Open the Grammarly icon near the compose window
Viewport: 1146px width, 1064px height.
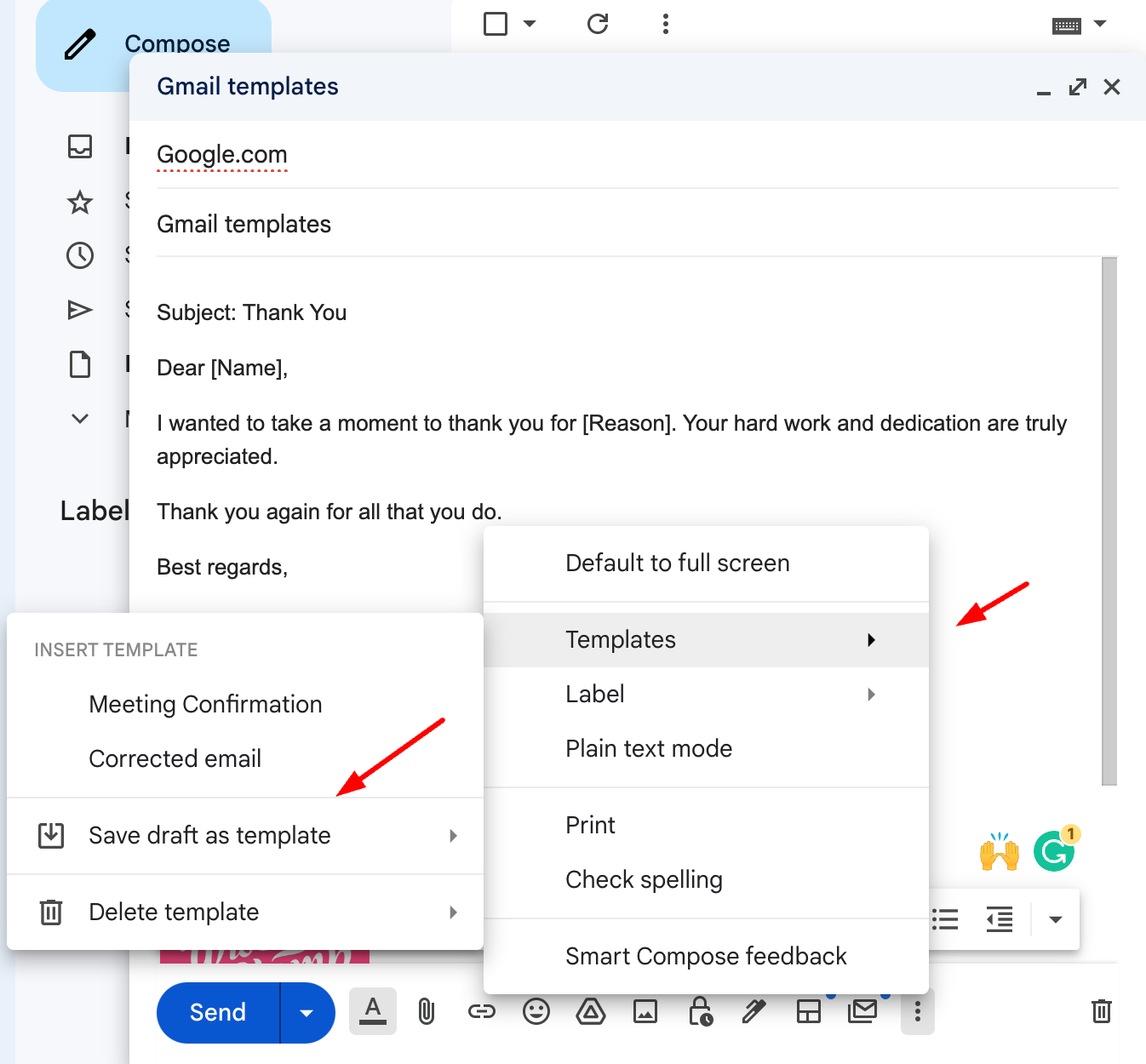point(1054,849)
